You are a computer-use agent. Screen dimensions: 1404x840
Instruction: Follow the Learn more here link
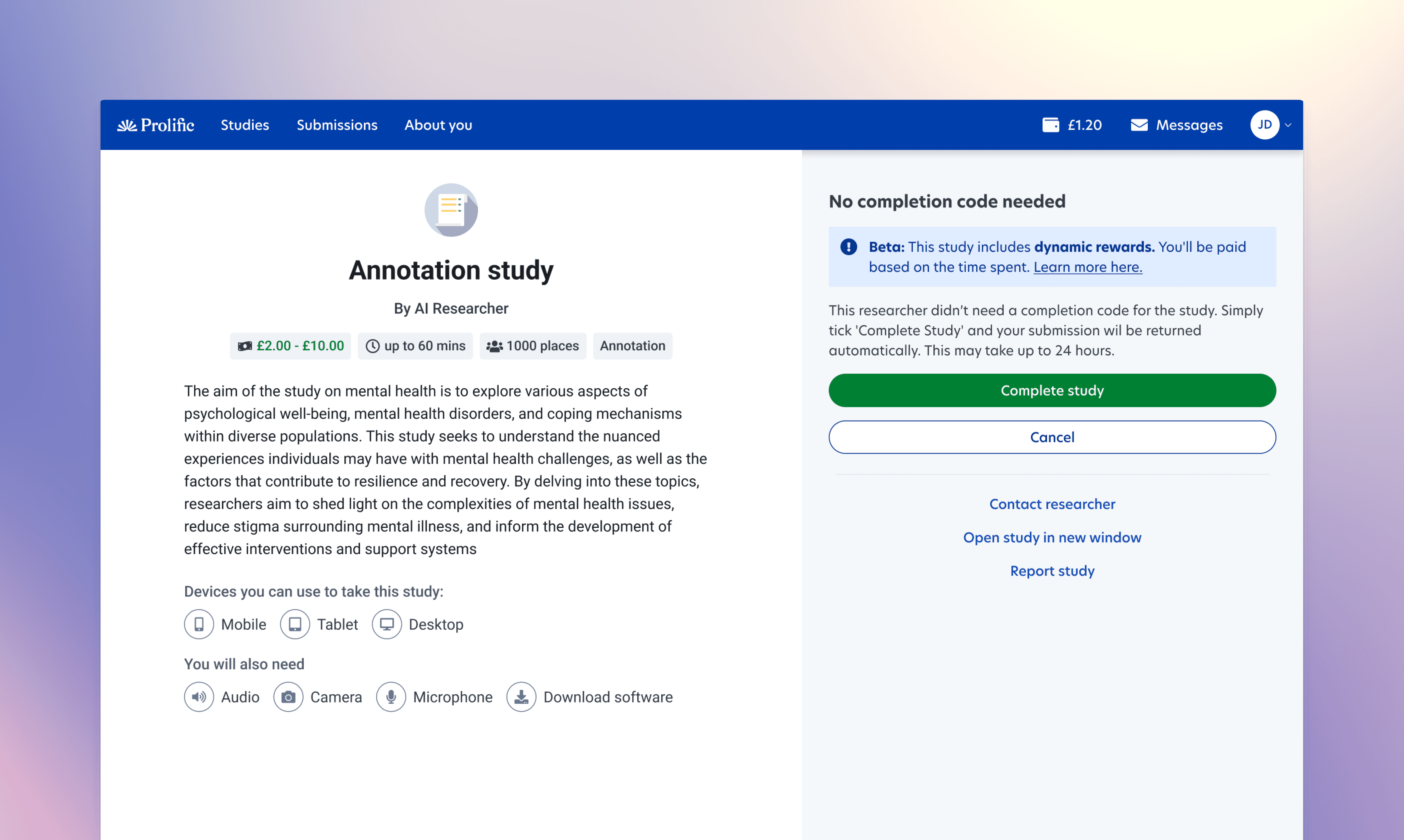click(x=1088, y=267)
